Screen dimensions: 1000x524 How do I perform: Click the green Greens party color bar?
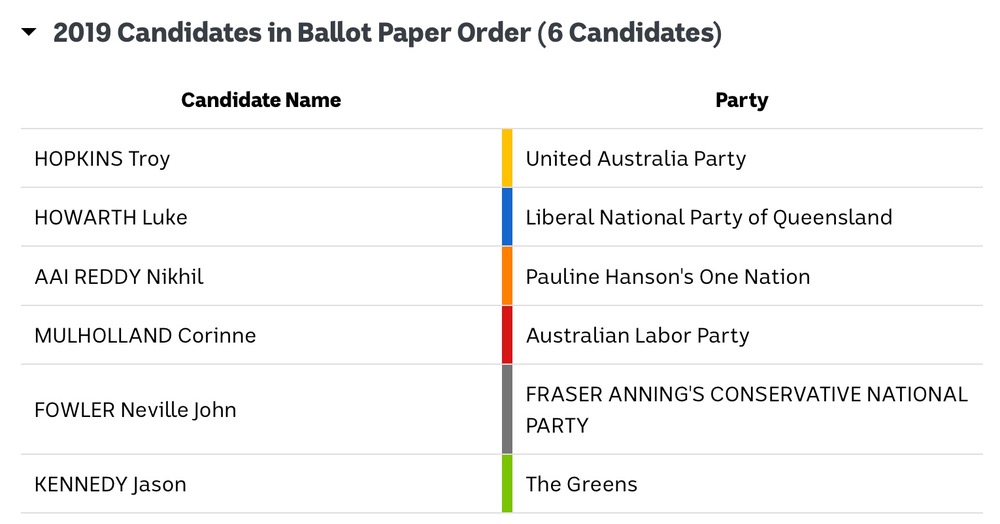tap(507, 484)
